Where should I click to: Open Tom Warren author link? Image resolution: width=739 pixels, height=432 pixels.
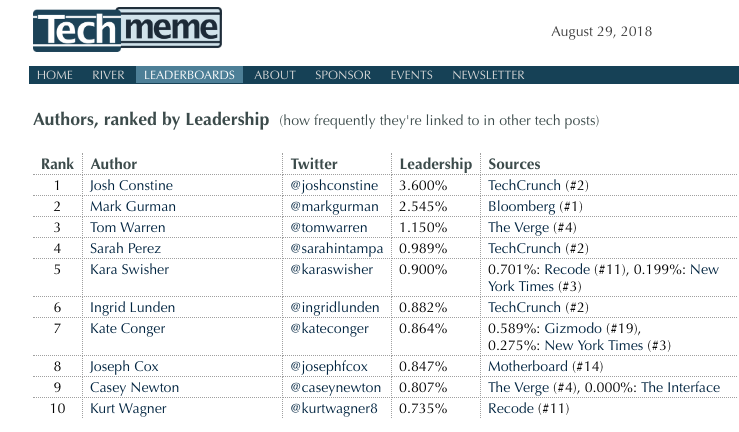pos(126,227)
